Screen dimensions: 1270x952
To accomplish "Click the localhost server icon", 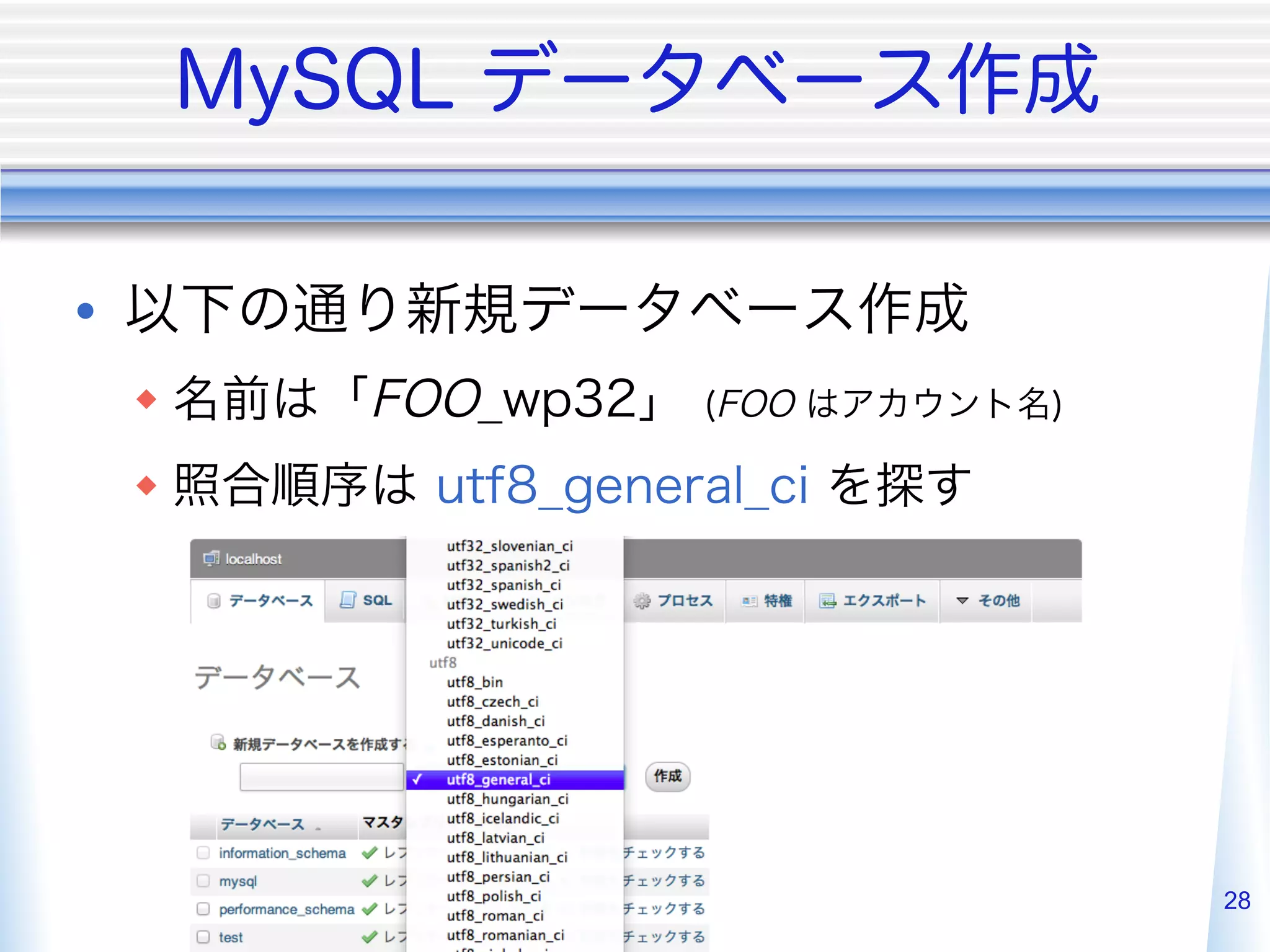I will (x=211, y=558).
